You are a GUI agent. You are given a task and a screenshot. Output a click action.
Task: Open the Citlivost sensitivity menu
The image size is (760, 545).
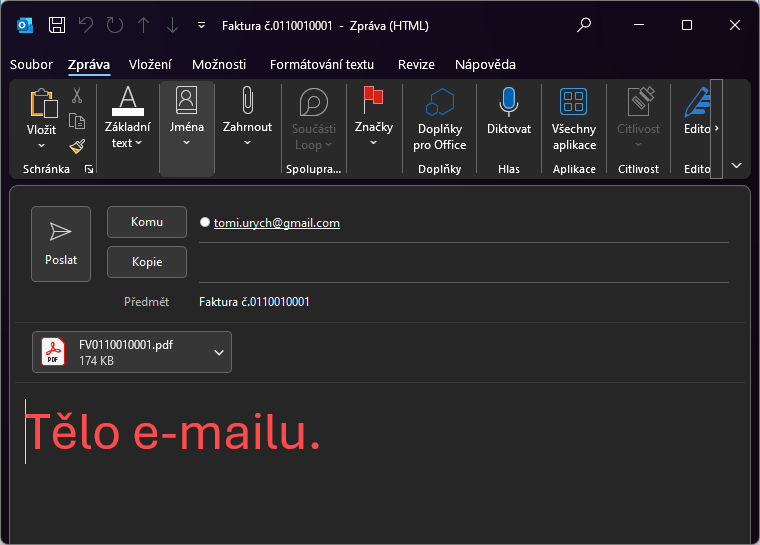point(638,117)
